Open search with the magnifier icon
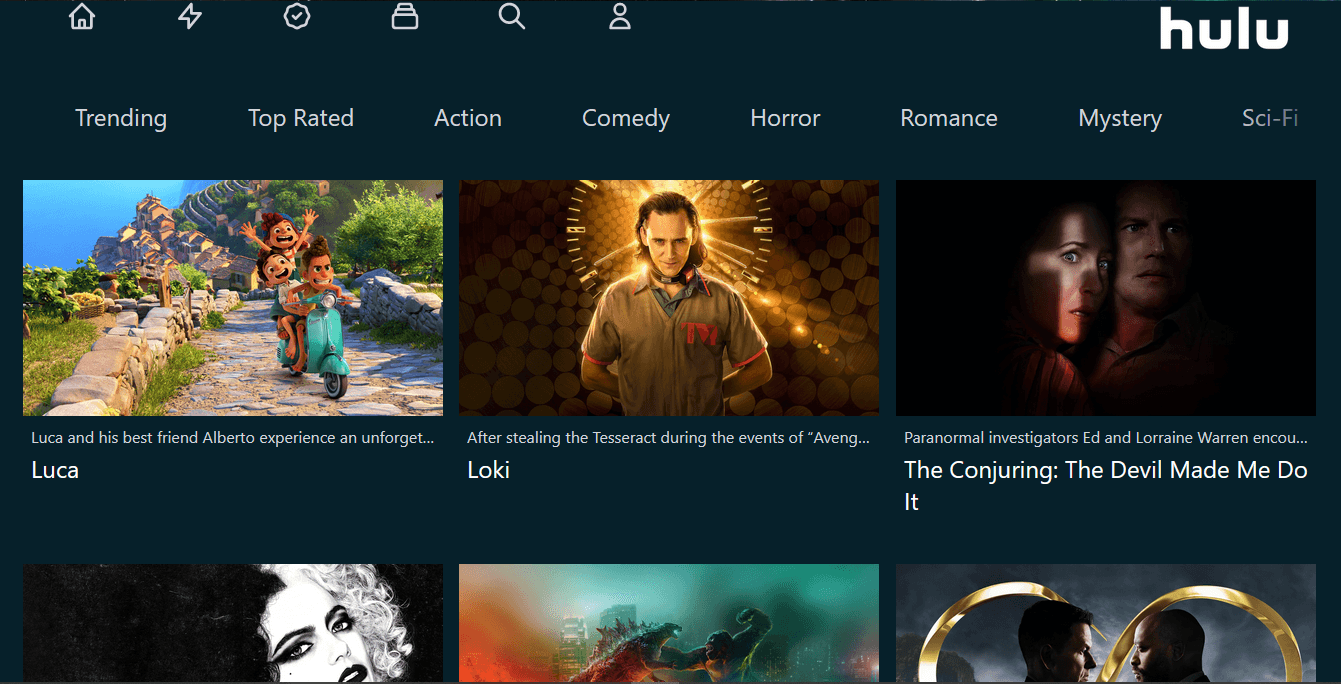 (512, 17)
